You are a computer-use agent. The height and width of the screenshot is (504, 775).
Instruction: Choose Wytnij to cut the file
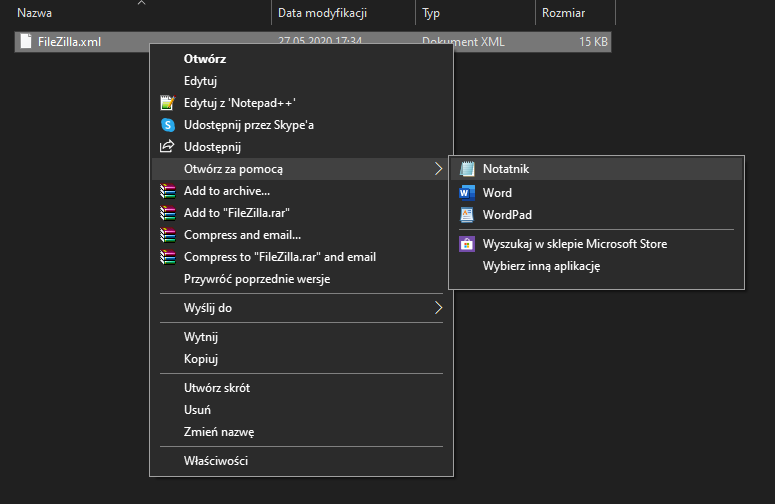[301, 337]
